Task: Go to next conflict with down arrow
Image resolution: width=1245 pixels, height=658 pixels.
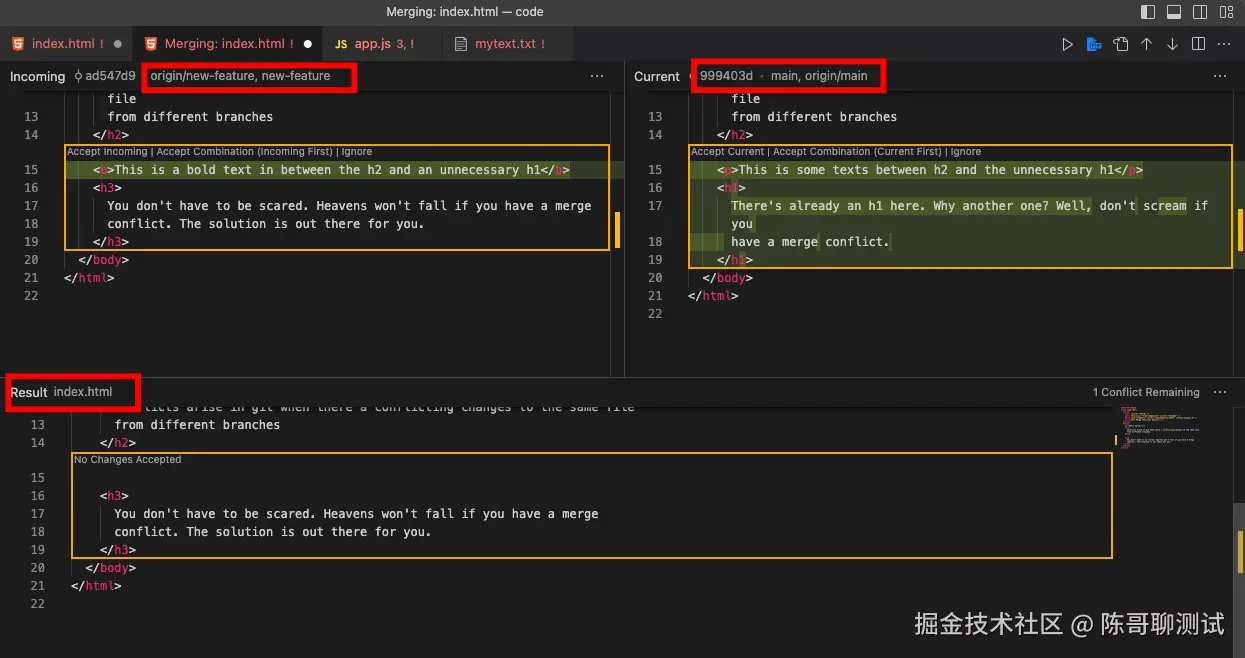Action: click(1173, 44)
